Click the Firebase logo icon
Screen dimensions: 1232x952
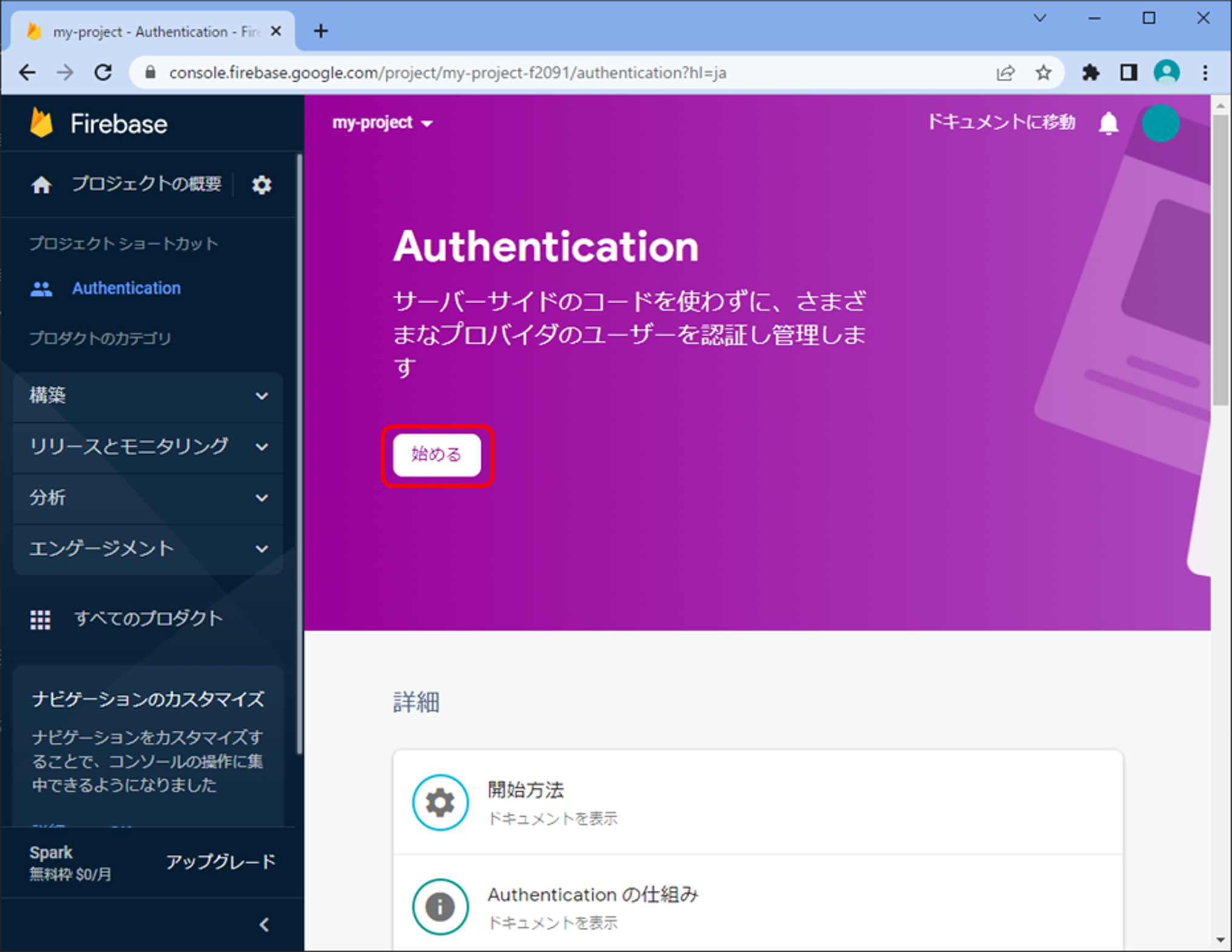click(x=41, y=123)
